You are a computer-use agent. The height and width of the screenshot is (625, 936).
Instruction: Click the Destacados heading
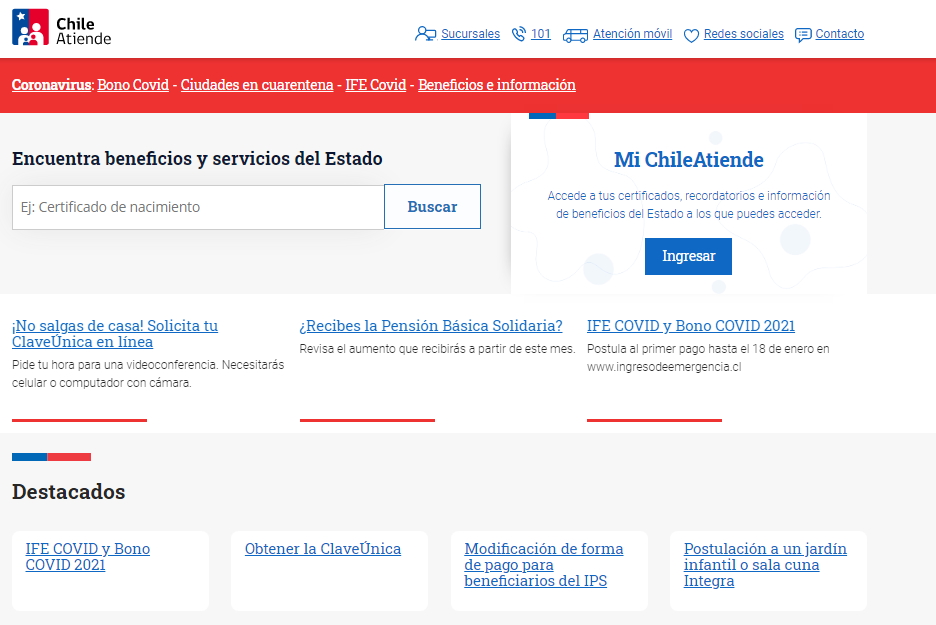point(69,492)
